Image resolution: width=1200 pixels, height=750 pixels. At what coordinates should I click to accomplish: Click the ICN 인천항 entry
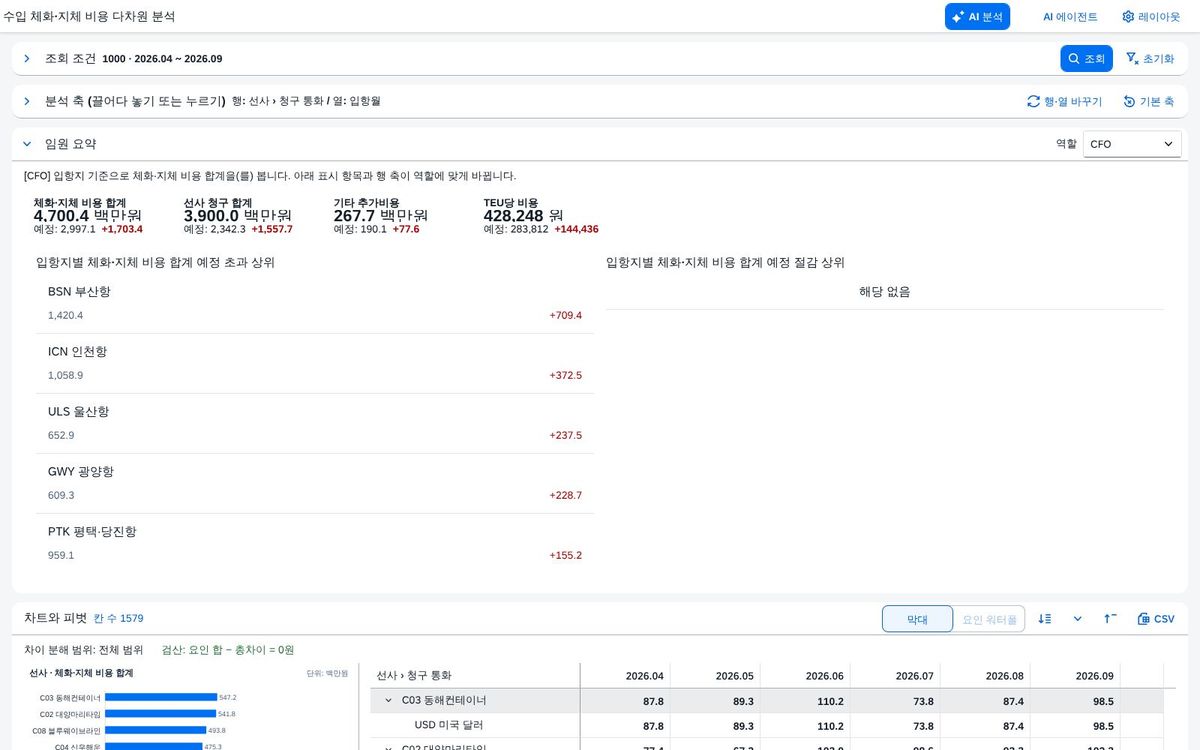tap(315, 363)
